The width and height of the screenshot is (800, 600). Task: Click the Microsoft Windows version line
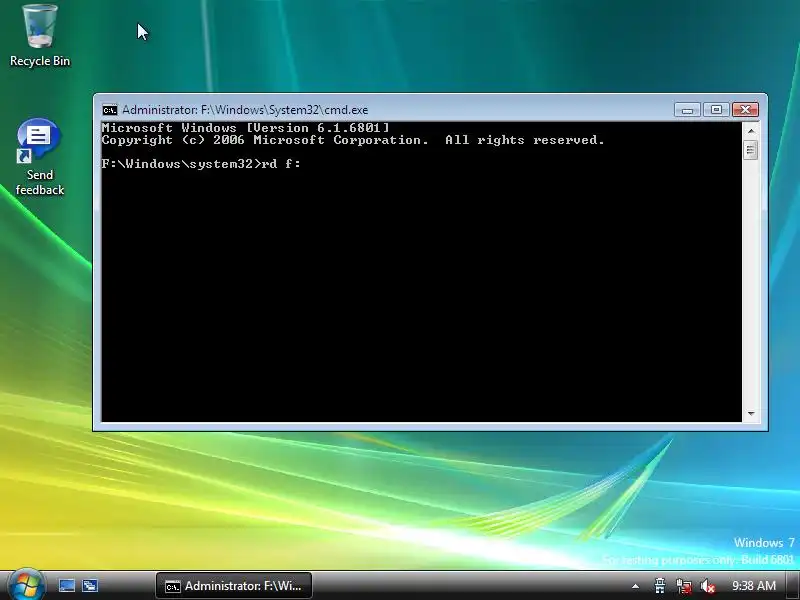click(x=245, y=128)
